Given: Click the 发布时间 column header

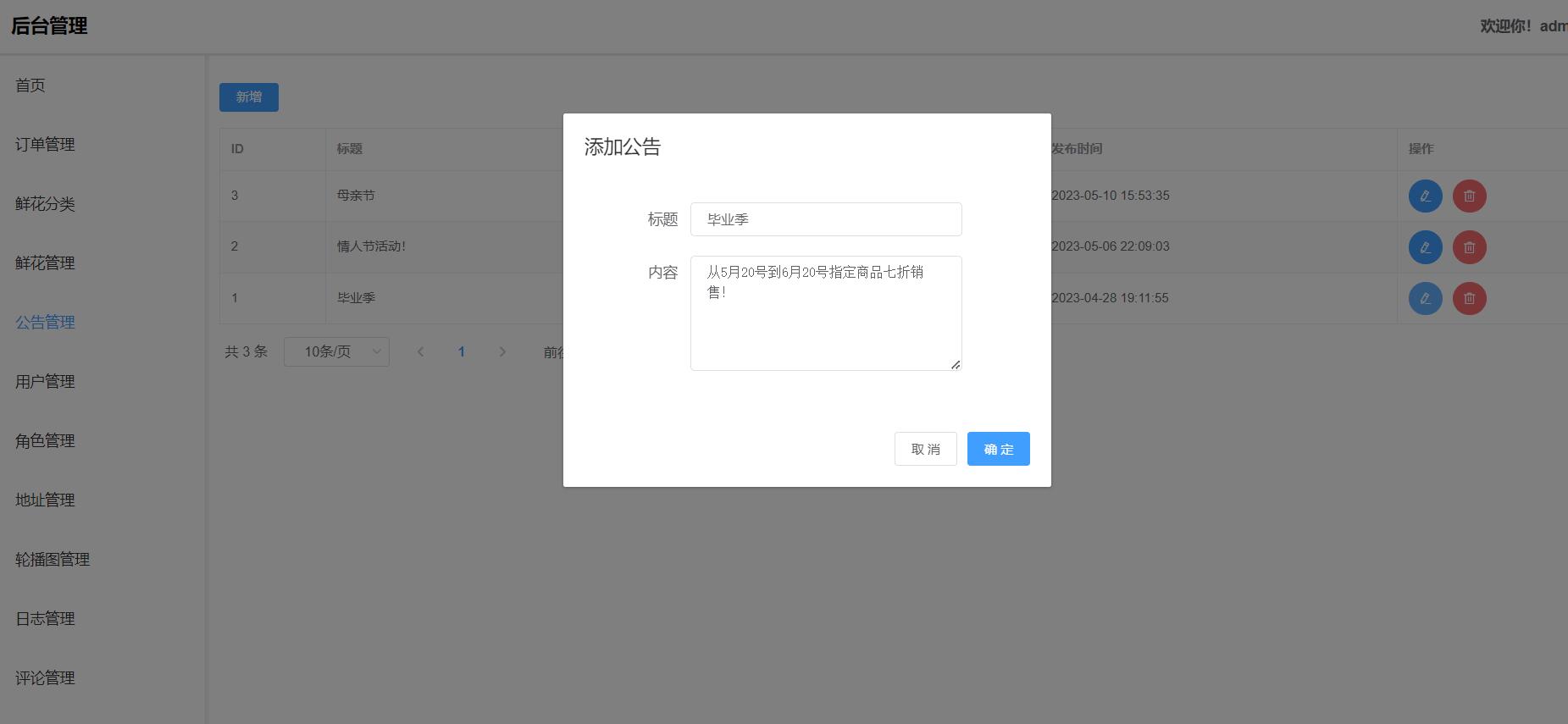Looking at the screenshot, I should click(1077, 149).
